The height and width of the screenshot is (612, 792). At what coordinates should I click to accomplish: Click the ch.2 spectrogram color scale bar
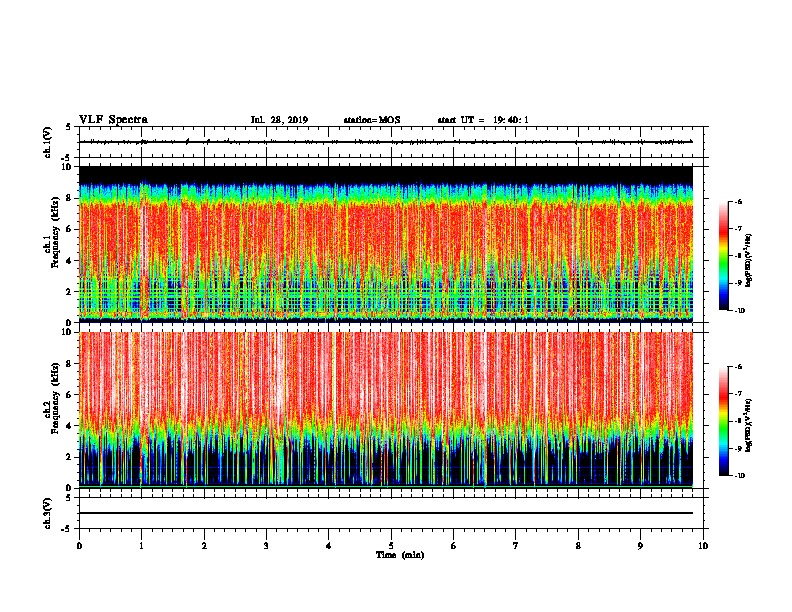[724, 421]
